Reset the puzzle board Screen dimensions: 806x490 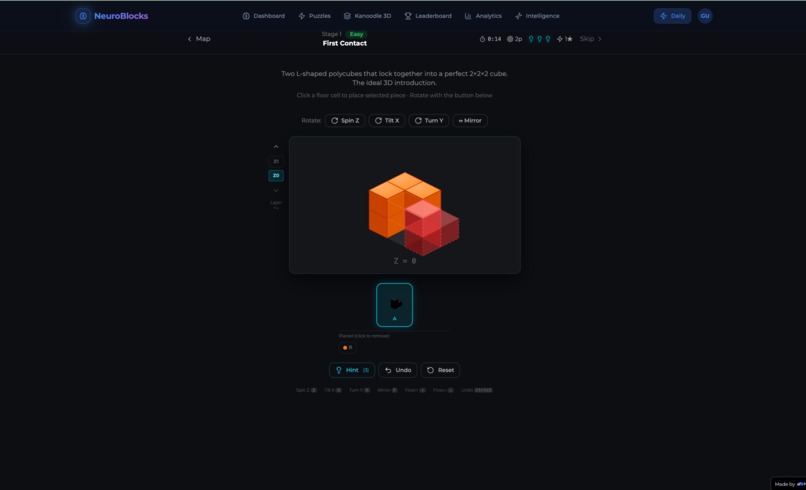pos(440,370)
